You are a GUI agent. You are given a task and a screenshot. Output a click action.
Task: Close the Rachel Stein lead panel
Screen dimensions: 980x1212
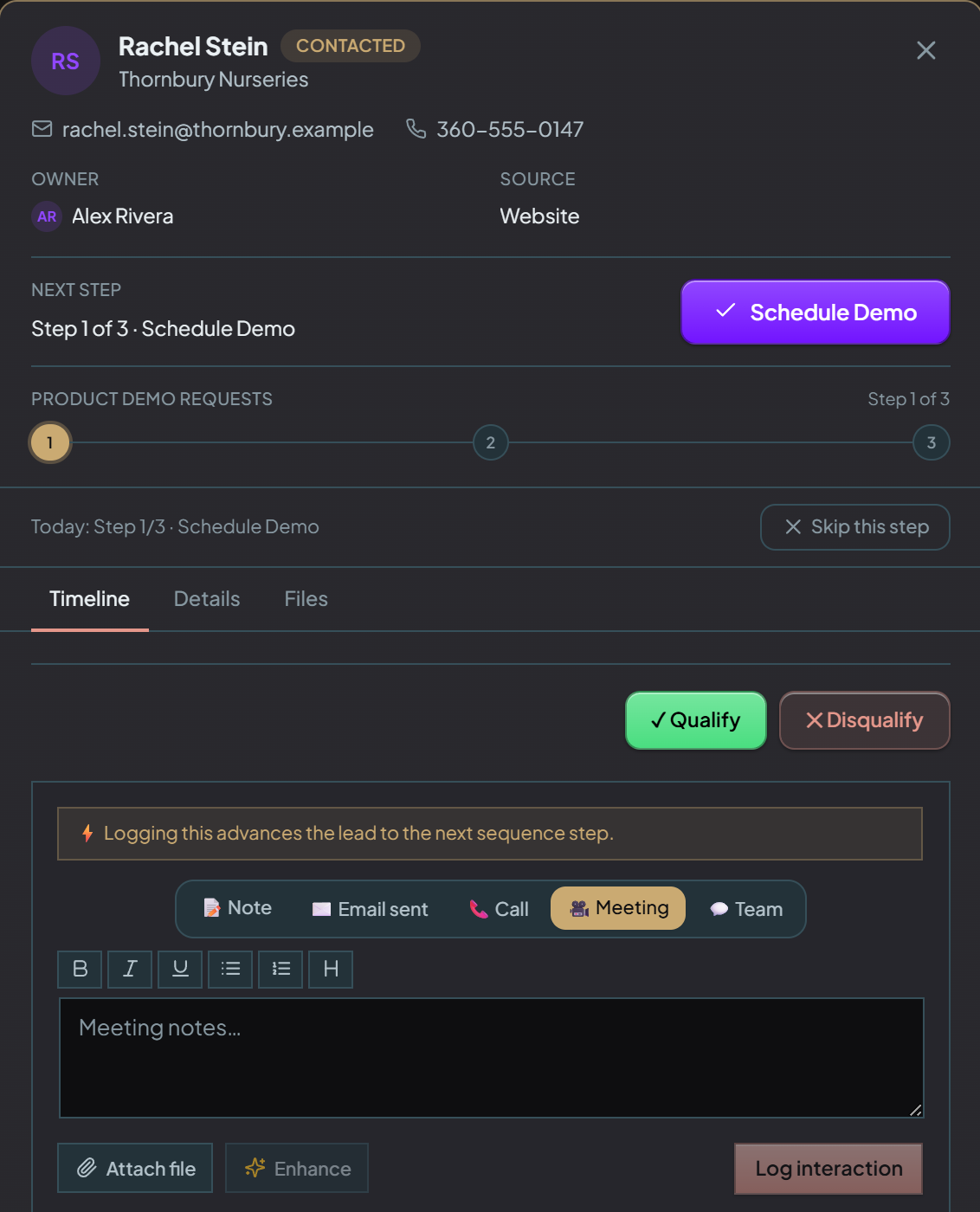[926, 50]
